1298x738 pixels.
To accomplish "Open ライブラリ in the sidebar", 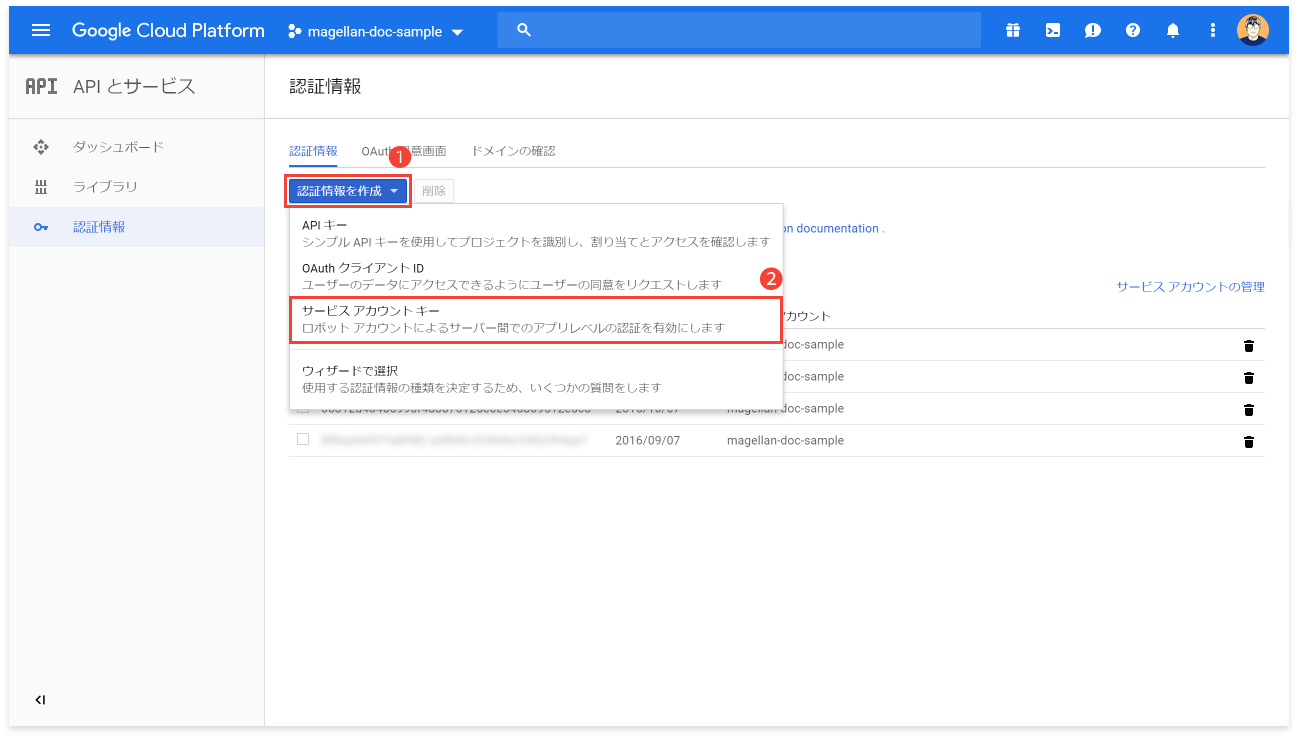I will coord(137,187).
